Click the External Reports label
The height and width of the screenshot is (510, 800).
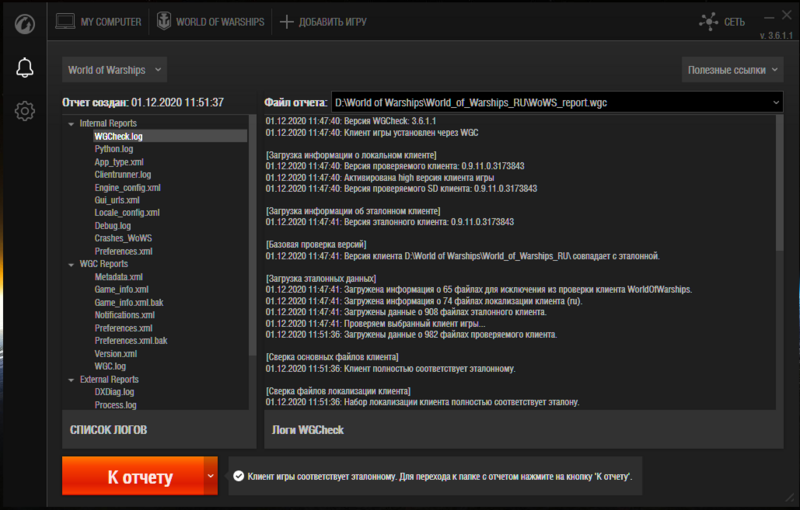click(x=109, y=379)
